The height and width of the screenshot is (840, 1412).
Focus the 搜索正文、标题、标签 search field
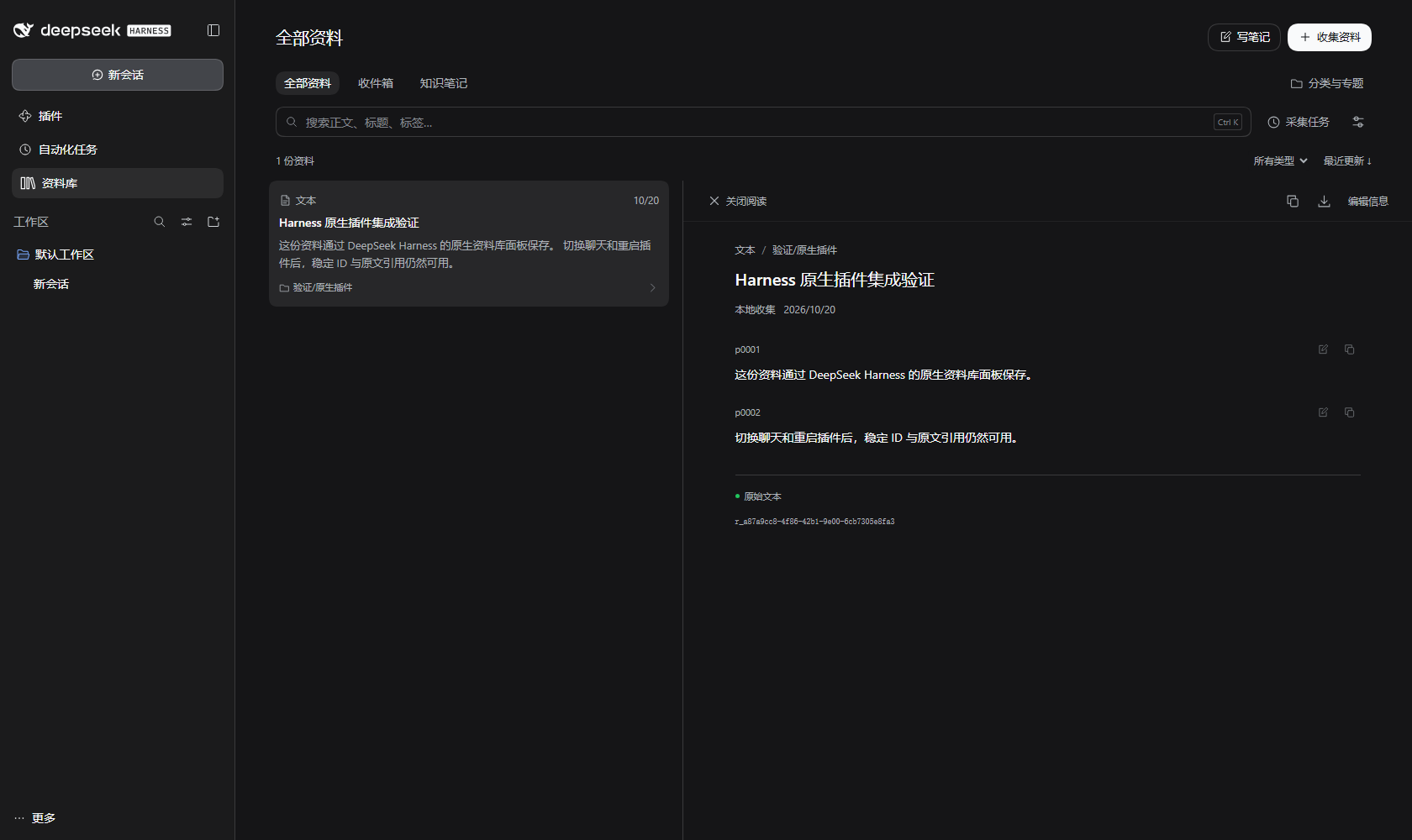point(763,122)
